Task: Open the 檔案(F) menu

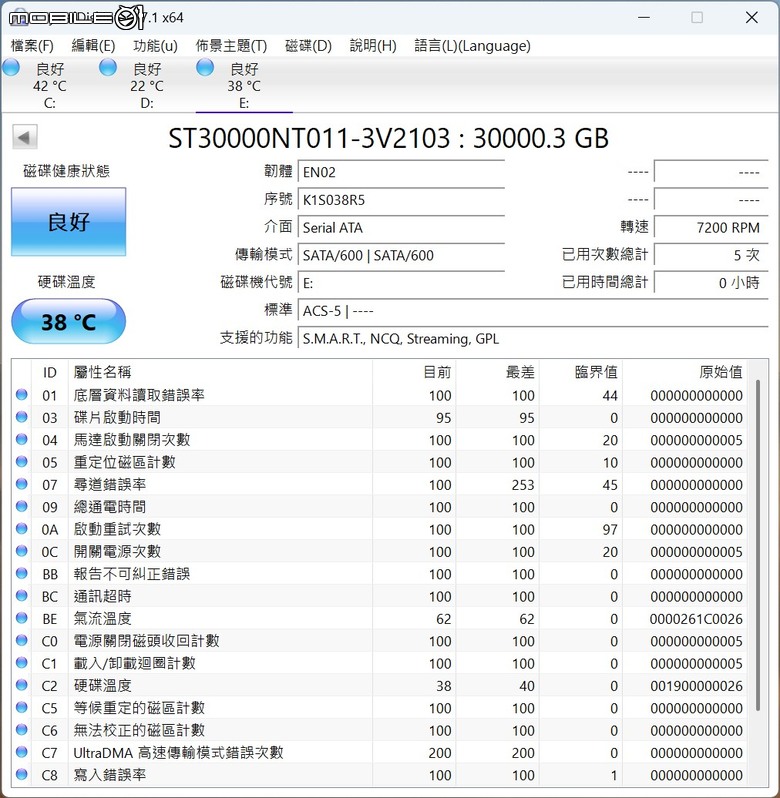Action: [x=32, y=46]
